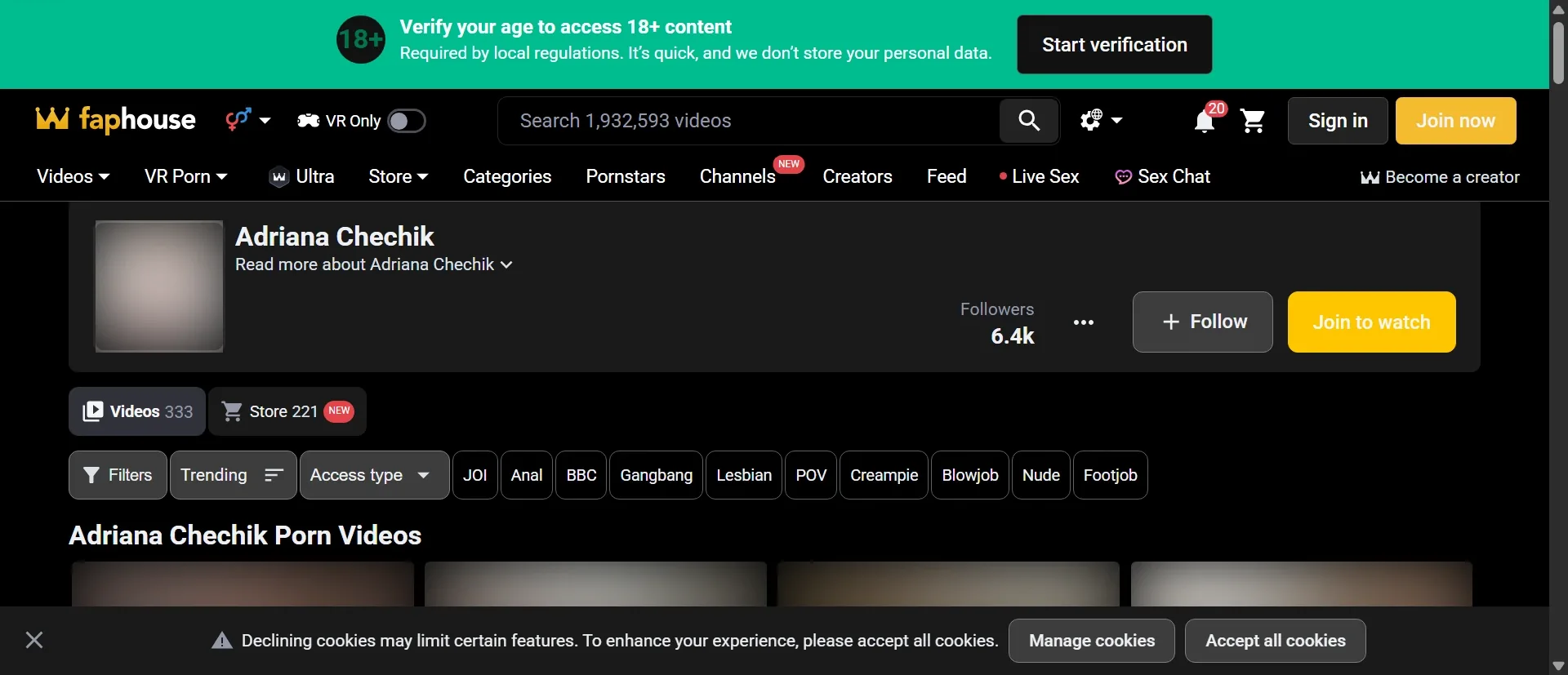Screen dimensions: 1568x675
Task: Open the Trending sort dropdown
Action: tap(233, 475)
